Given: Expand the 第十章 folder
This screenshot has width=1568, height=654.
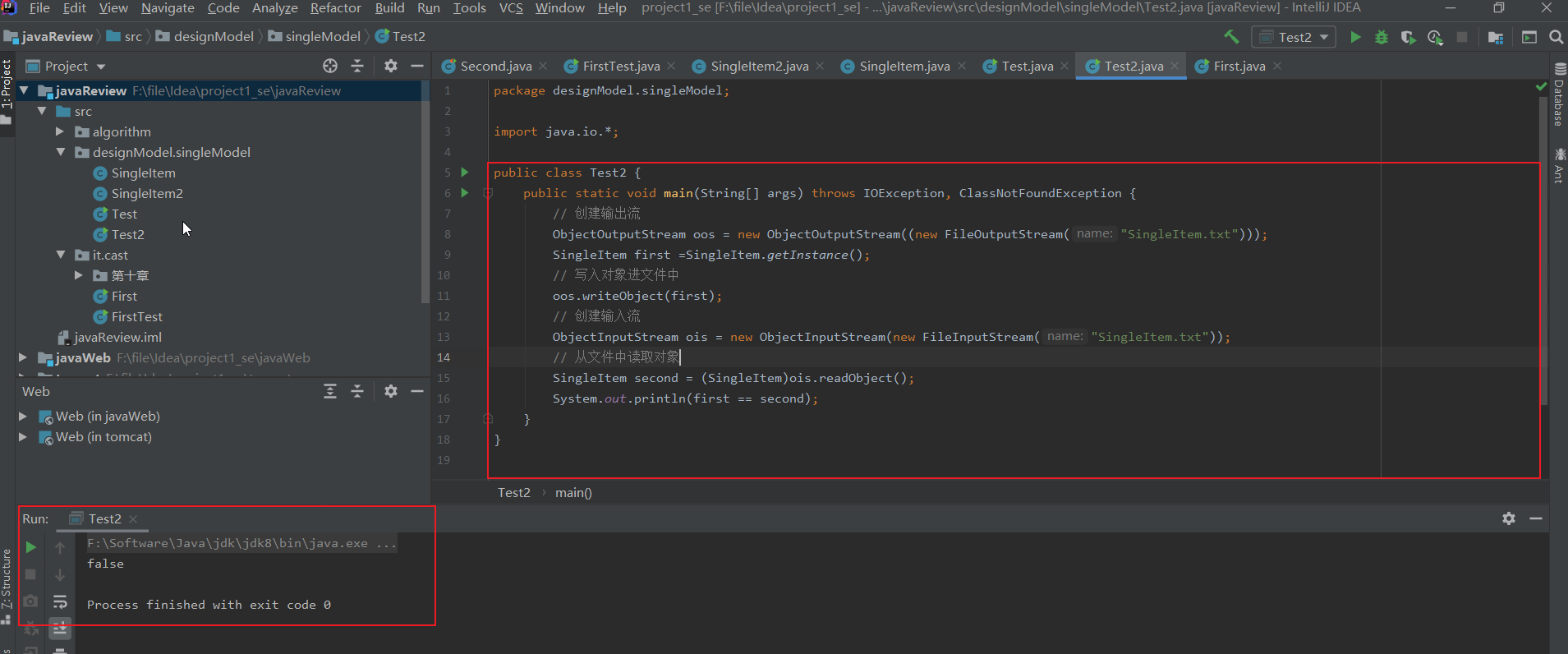Looking at the screenshot, I should coord(79,275).
